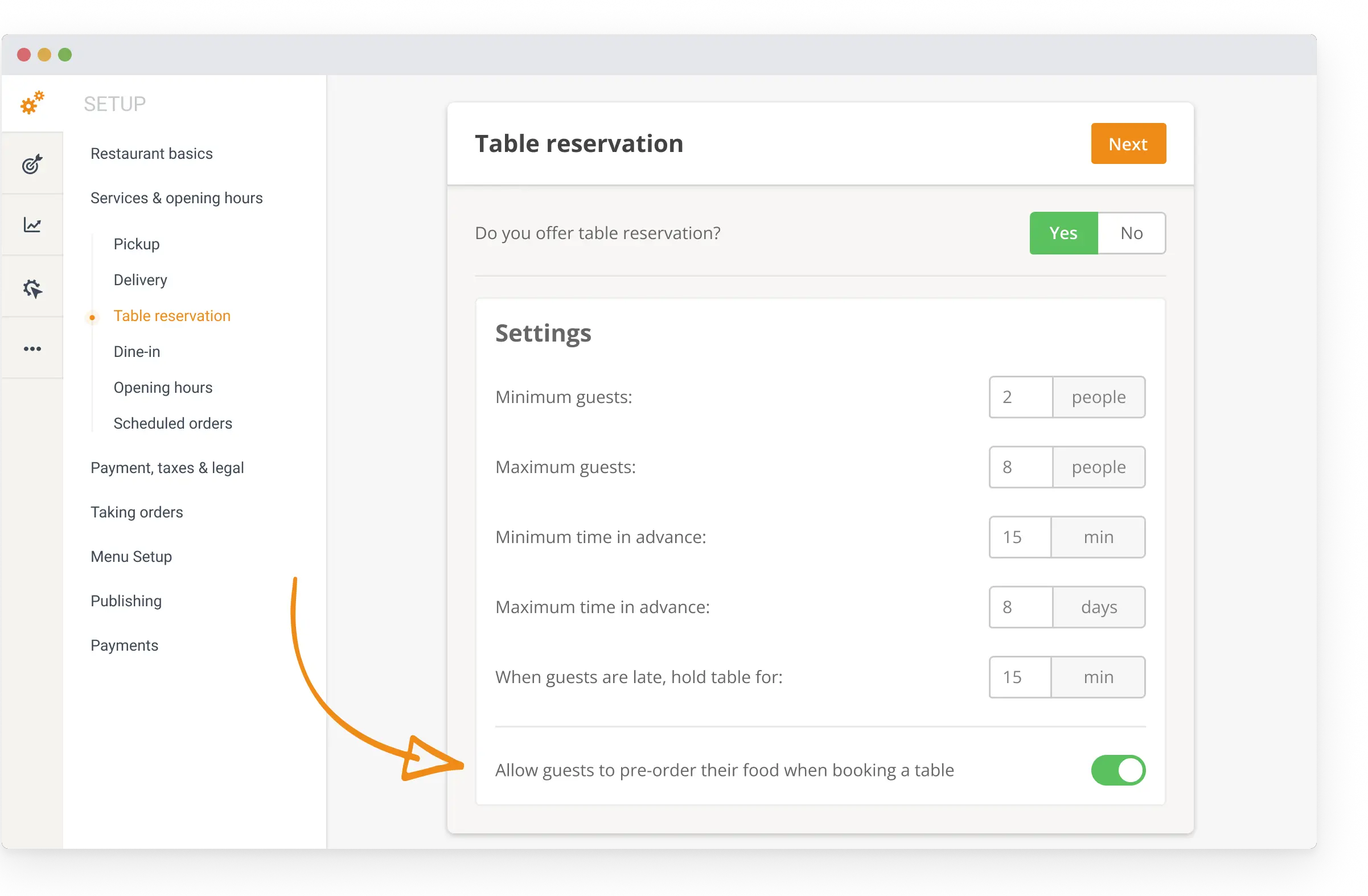Open Payment, taxes & legal section
This screenshot has width=1368, height=896.
click(167, 467)
